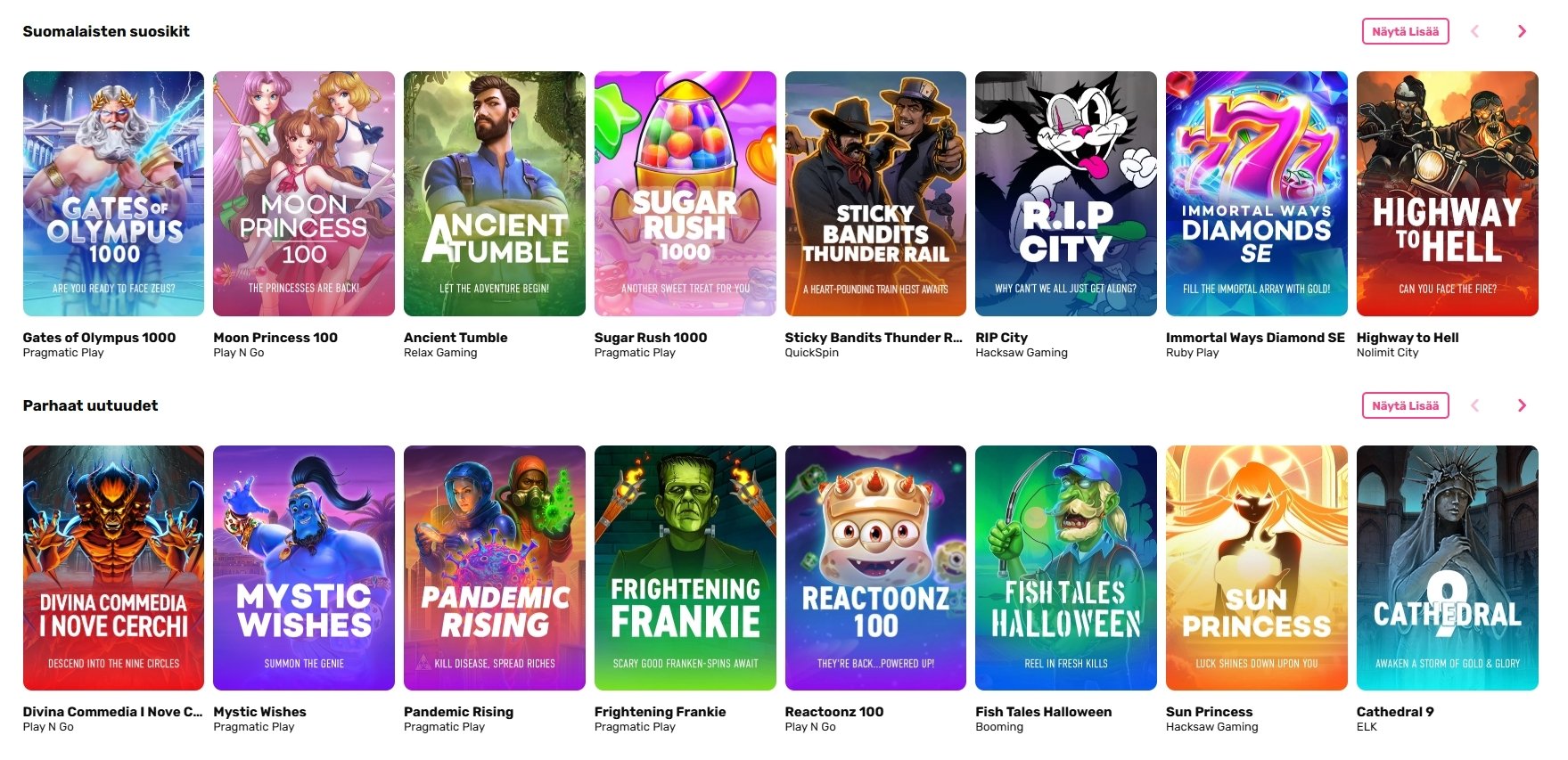
Task: Open Gates of Olympus 1000 game thumbnail
Action: click(x=113, y=193)
